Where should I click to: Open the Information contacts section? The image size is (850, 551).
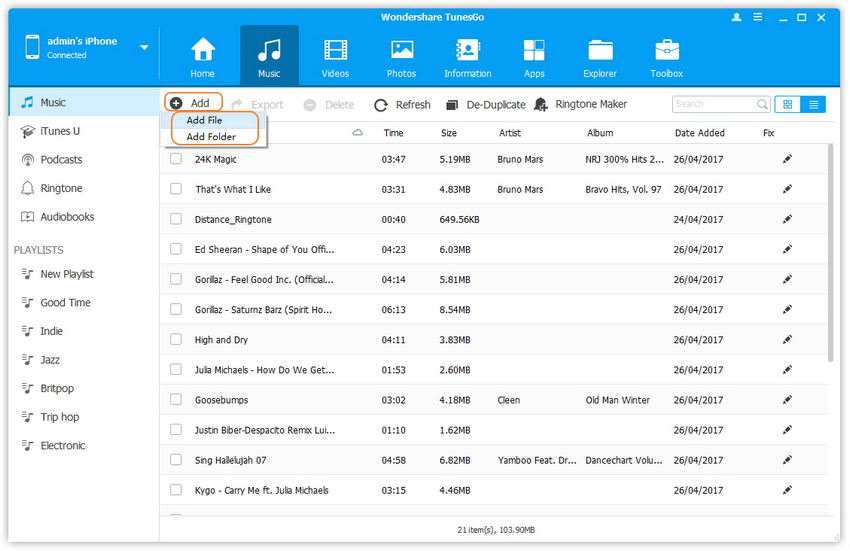(467, 57)
